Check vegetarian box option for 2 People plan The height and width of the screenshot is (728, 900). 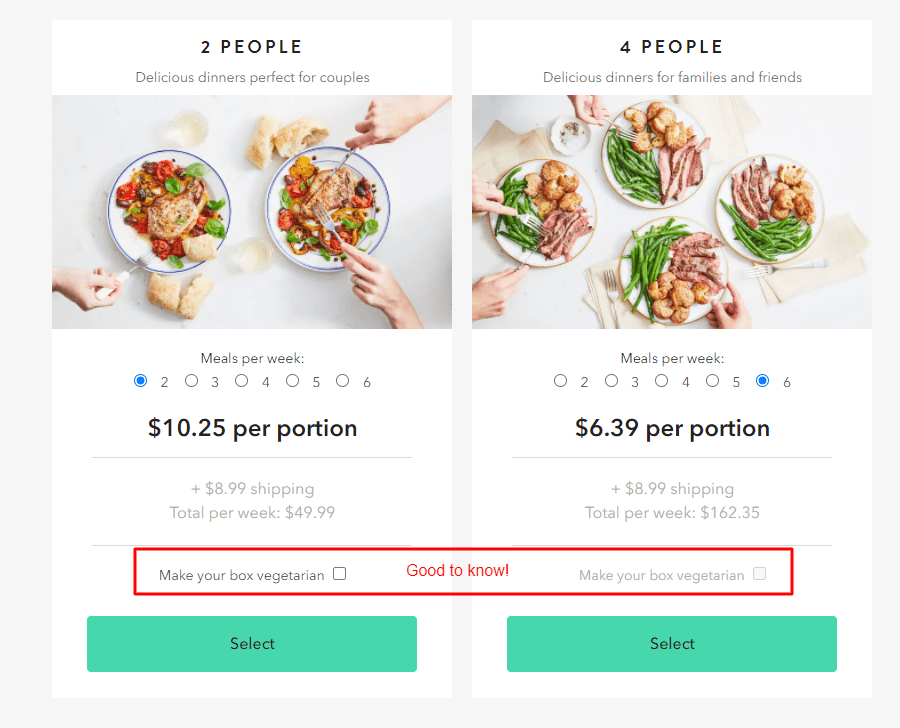pyautogui.click(x=340, y=574)
